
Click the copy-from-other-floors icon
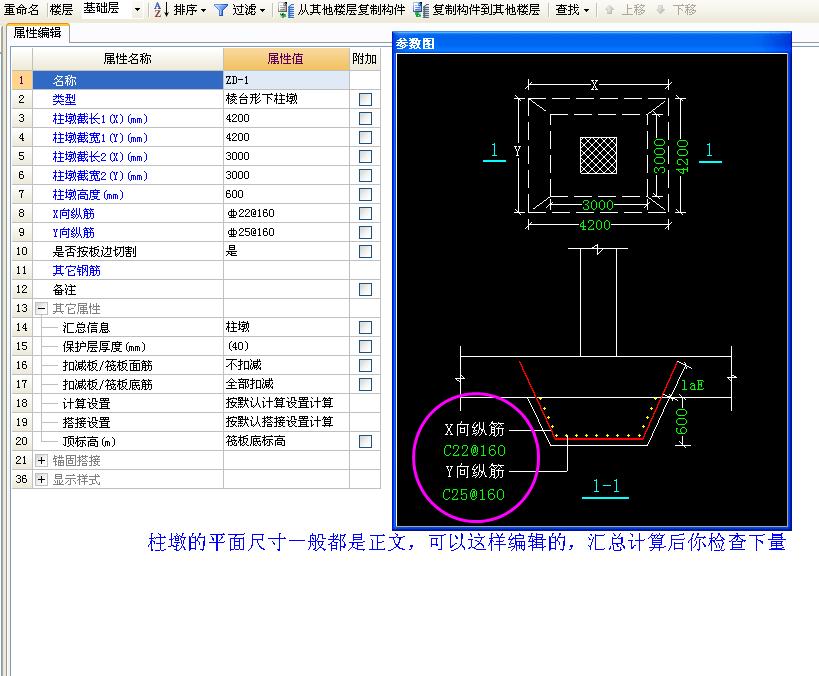286,9
